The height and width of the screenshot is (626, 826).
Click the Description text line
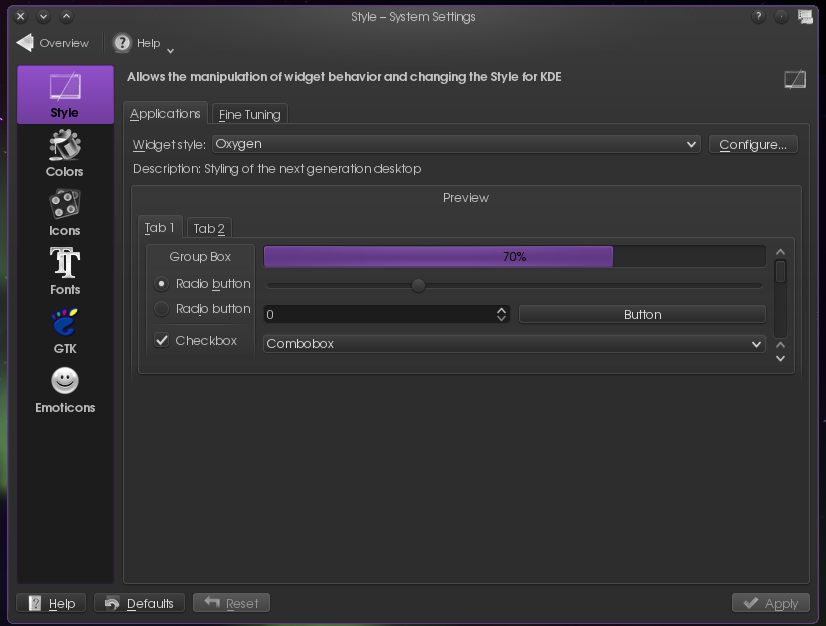277,169
